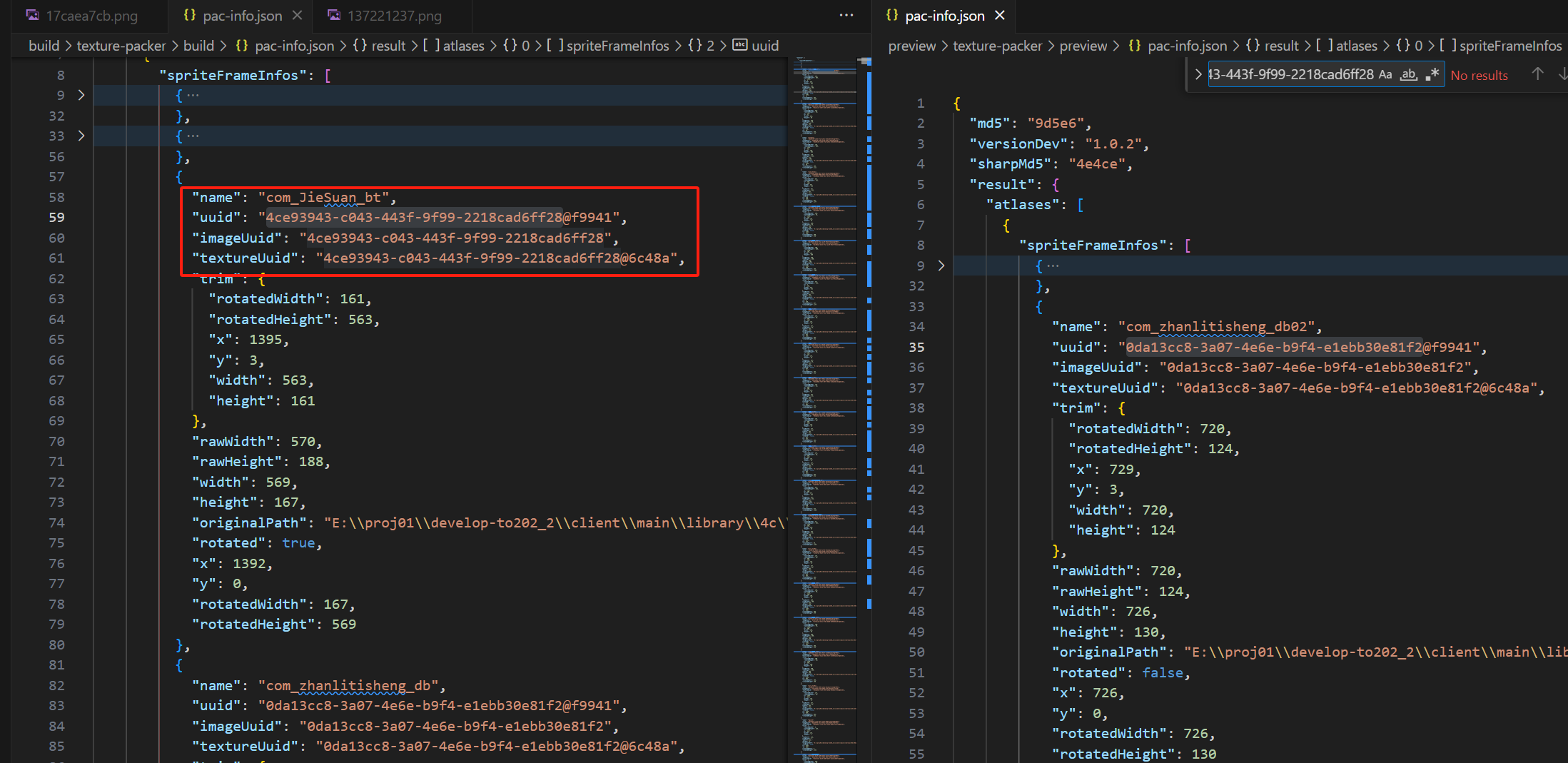This screenshot has width=1568, height=763.
Task: Select the left pac-info.json tab
Action: [242, 16]
